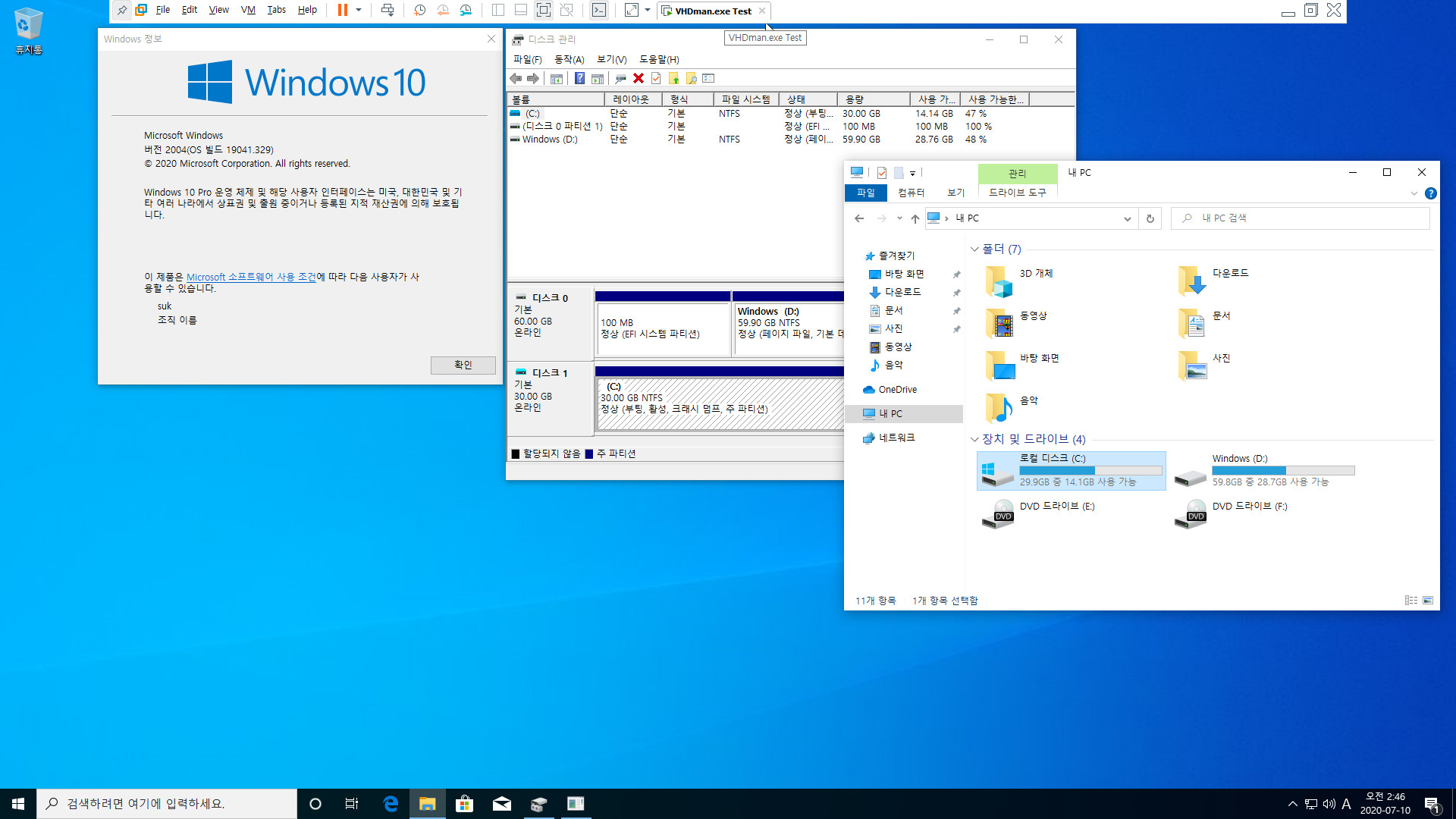Open 동작(A) menu in Disk Management
1456x819 pixels.
pyautogui.click(x=570, y=59)
